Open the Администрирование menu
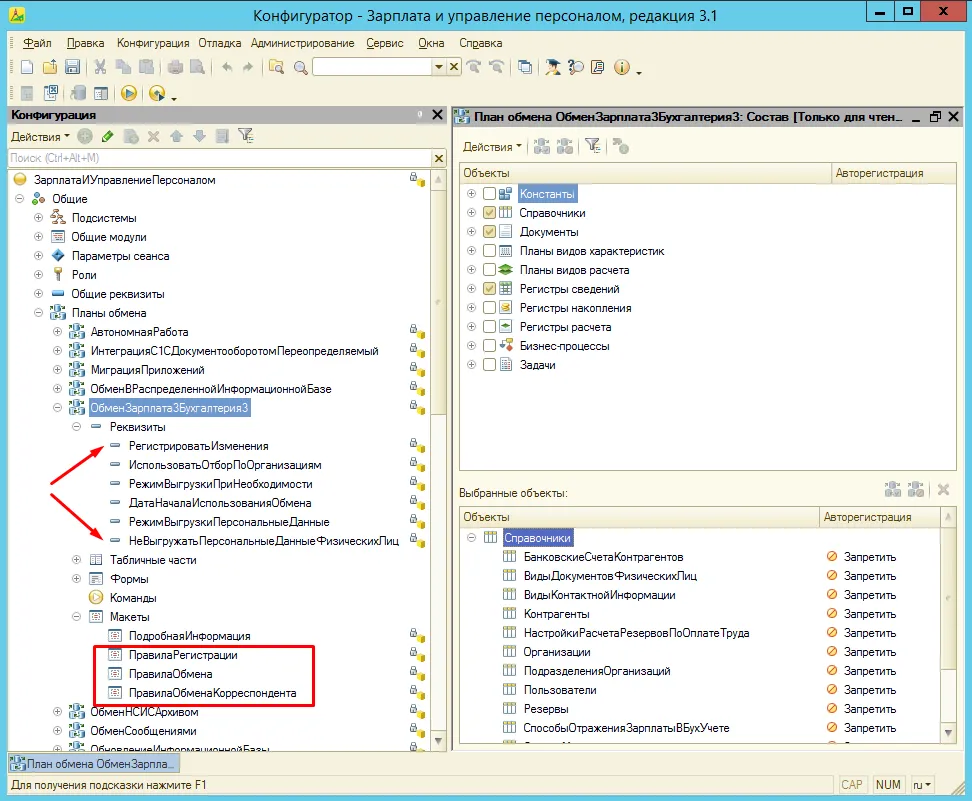Screen dimensions: 972x801 pyautogui.click(x=303, y=43)
